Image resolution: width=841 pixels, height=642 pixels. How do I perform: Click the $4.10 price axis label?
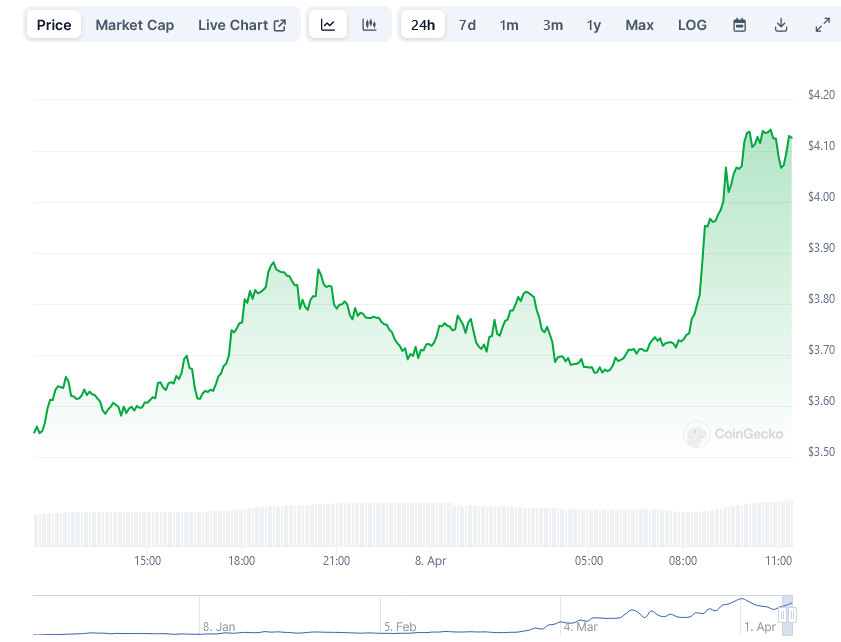[x=821, y=146]
